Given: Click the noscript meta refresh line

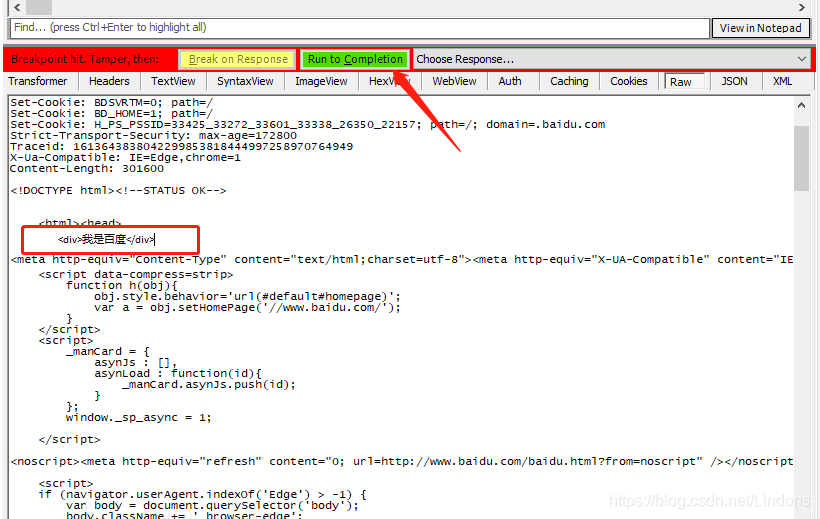Looking at the screenshot, I should [402, 461].
